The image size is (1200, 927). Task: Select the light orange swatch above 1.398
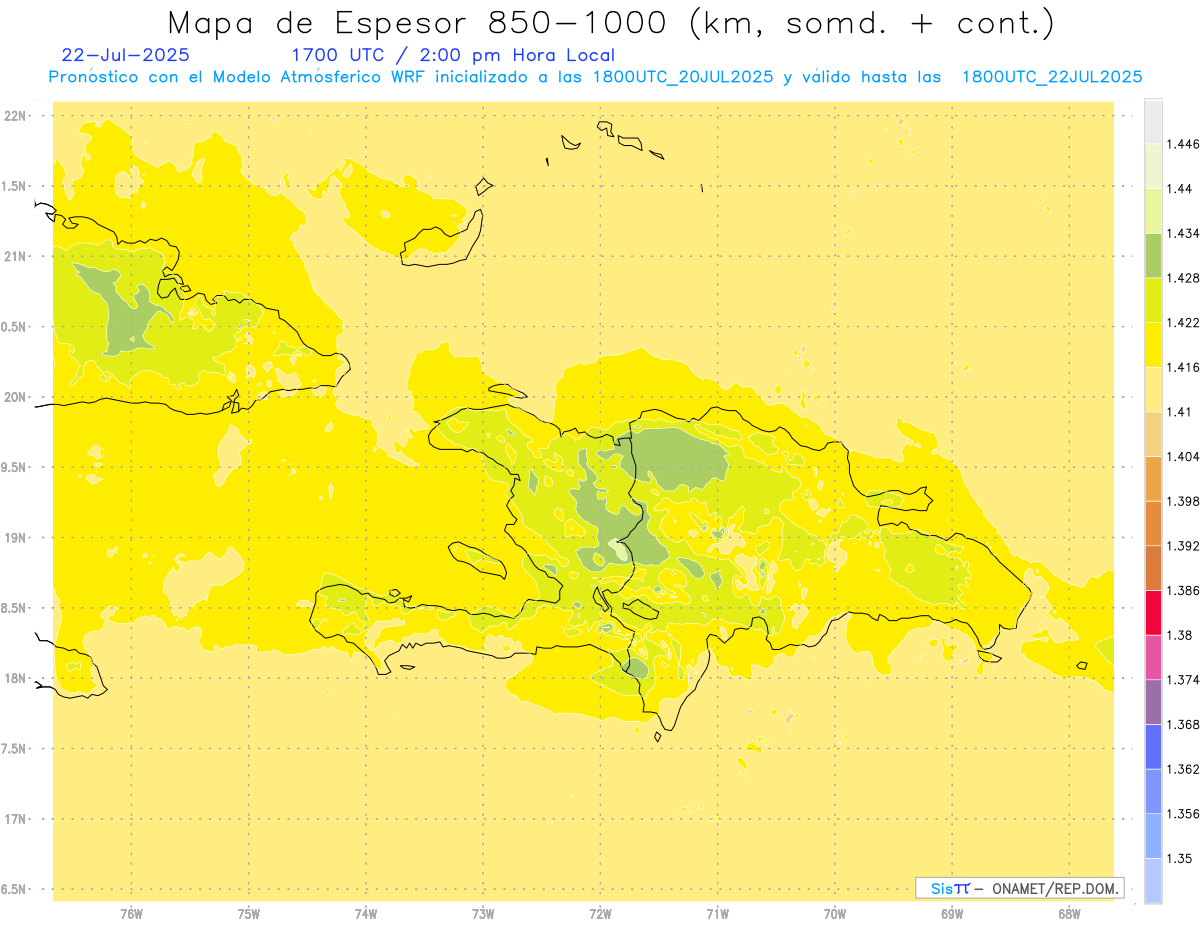(x=1153, y=478)
